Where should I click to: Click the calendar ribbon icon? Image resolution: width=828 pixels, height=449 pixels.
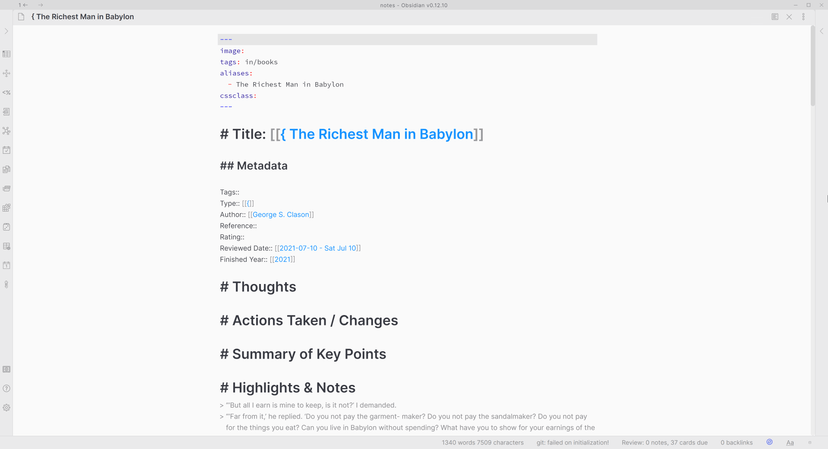(6, 265)
